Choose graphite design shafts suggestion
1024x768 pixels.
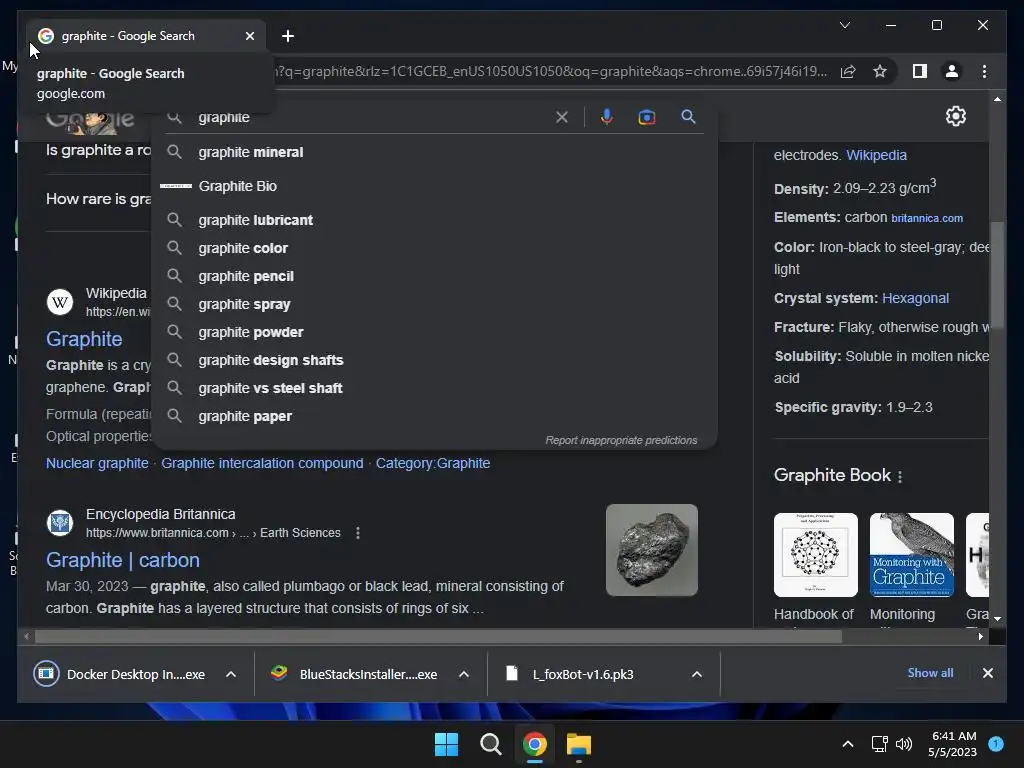tap(434, 360)
